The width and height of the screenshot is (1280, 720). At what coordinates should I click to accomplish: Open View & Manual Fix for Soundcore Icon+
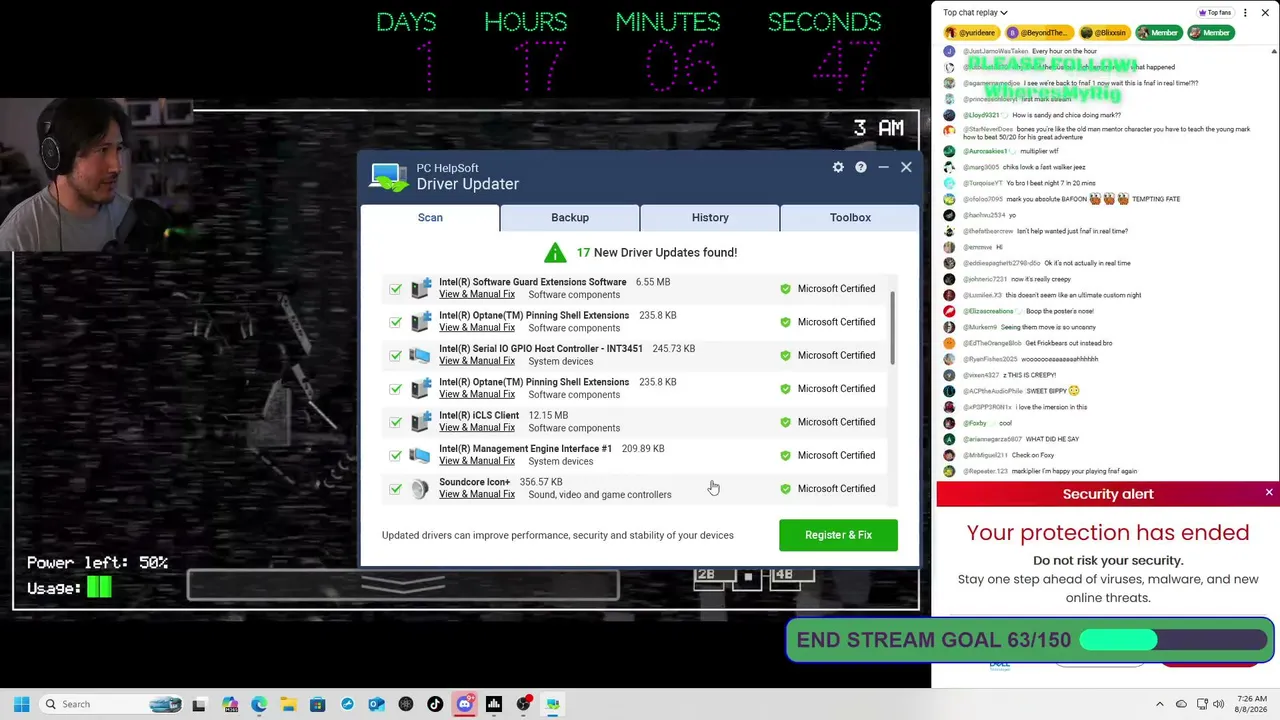point(477,494)
